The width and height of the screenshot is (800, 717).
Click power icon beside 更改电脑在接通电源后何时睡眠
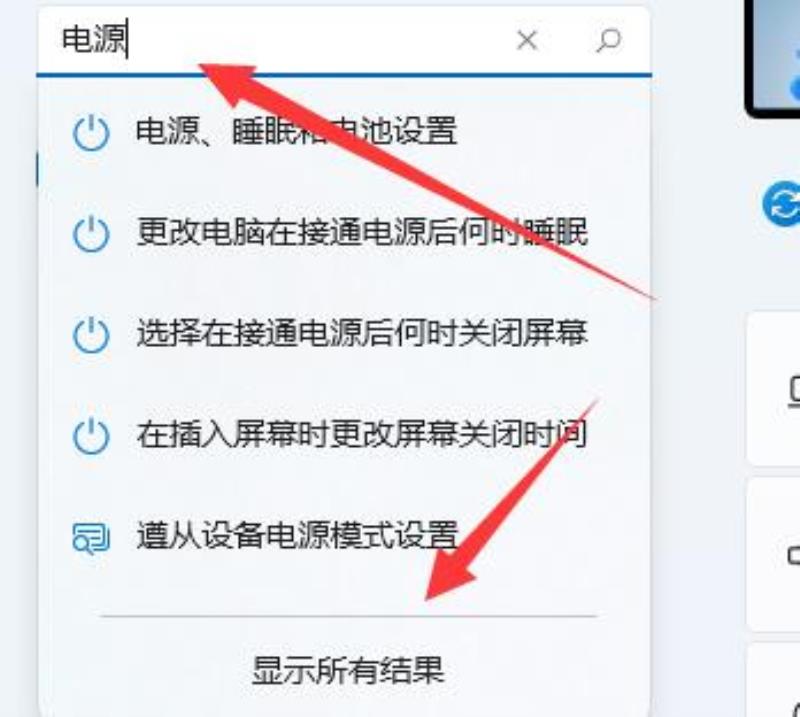coord(91,234)
